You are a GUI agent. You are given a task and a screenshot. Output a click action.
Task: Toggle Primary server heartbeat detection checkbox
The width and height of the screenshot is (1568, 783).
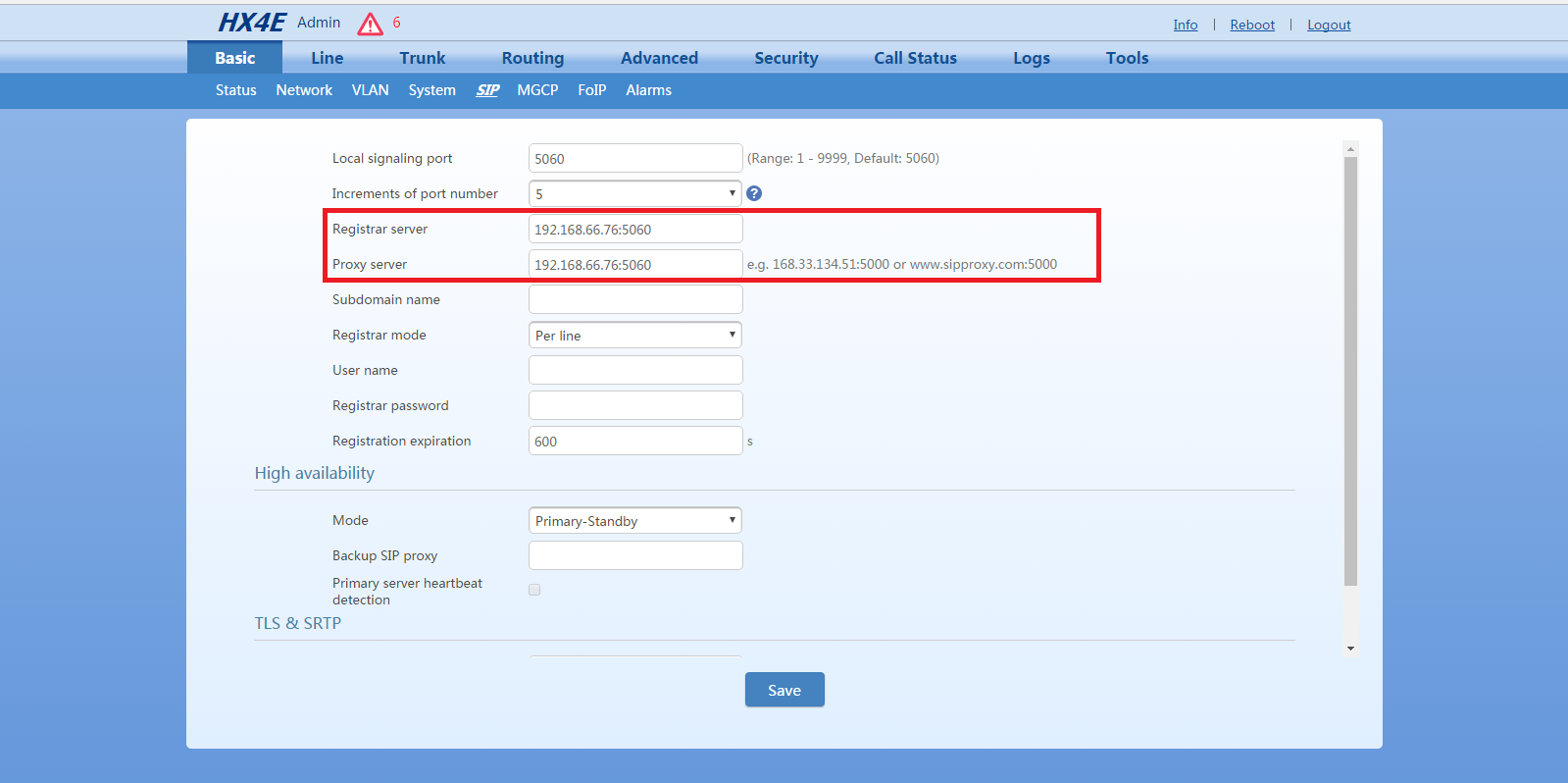pos(534,590)
